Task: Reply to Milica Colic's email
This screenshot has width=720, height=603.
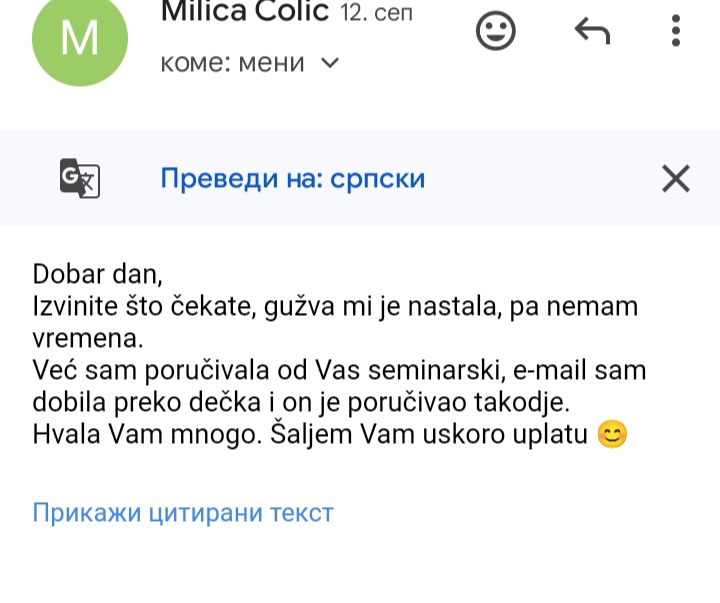Action: [592, 31]
